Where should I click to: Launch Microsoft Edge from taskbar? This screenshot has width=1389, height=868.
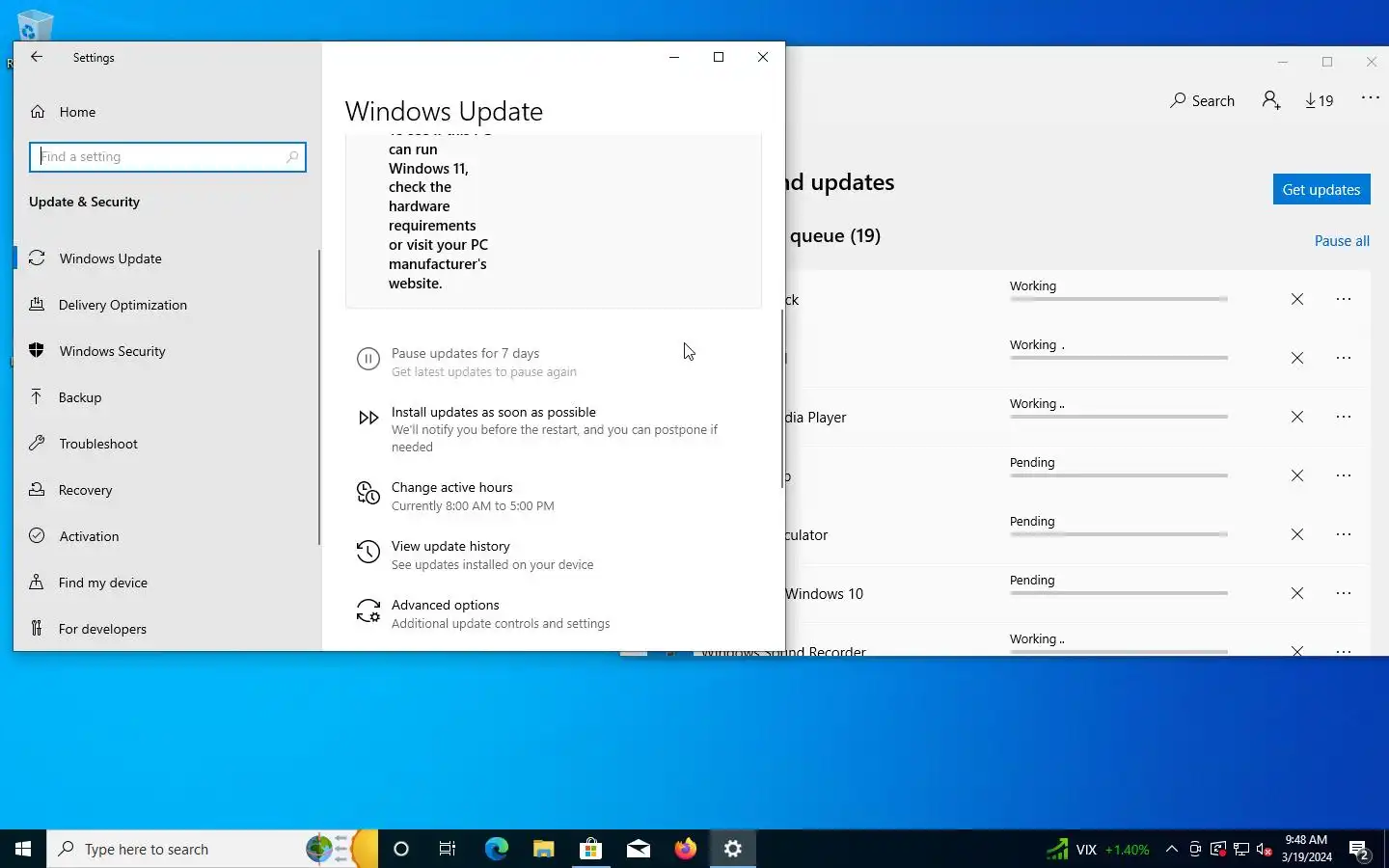pos(496,849)
